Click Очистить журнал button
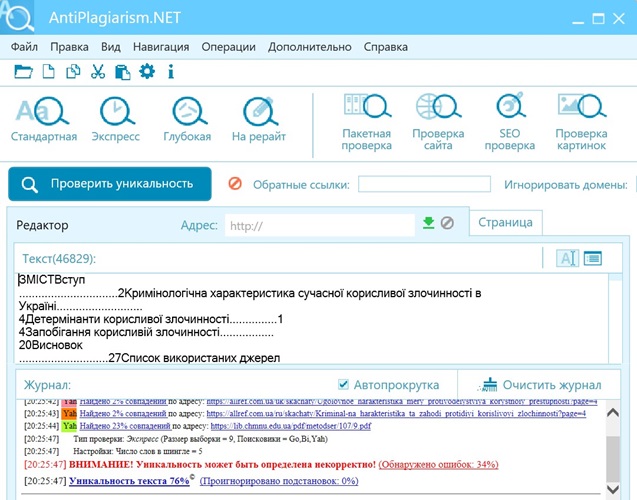 [x=541, y=385]
